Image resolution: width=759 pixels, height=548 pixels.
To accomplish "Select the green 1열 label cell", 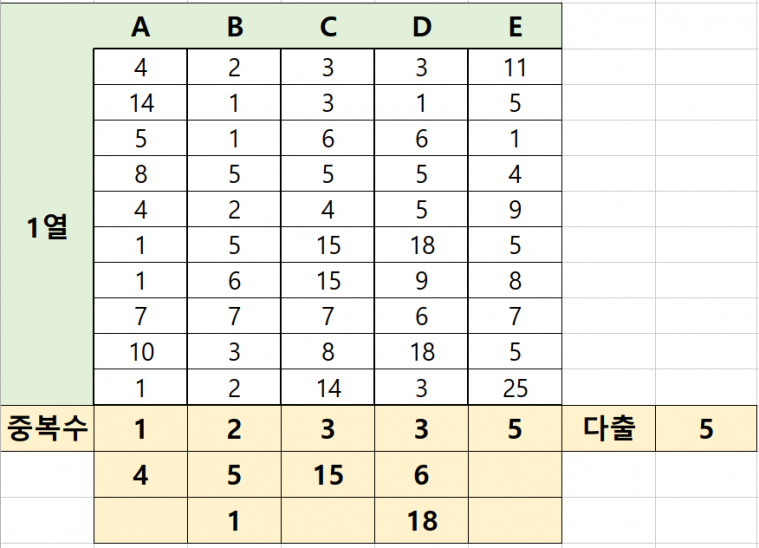I will 47,227.
